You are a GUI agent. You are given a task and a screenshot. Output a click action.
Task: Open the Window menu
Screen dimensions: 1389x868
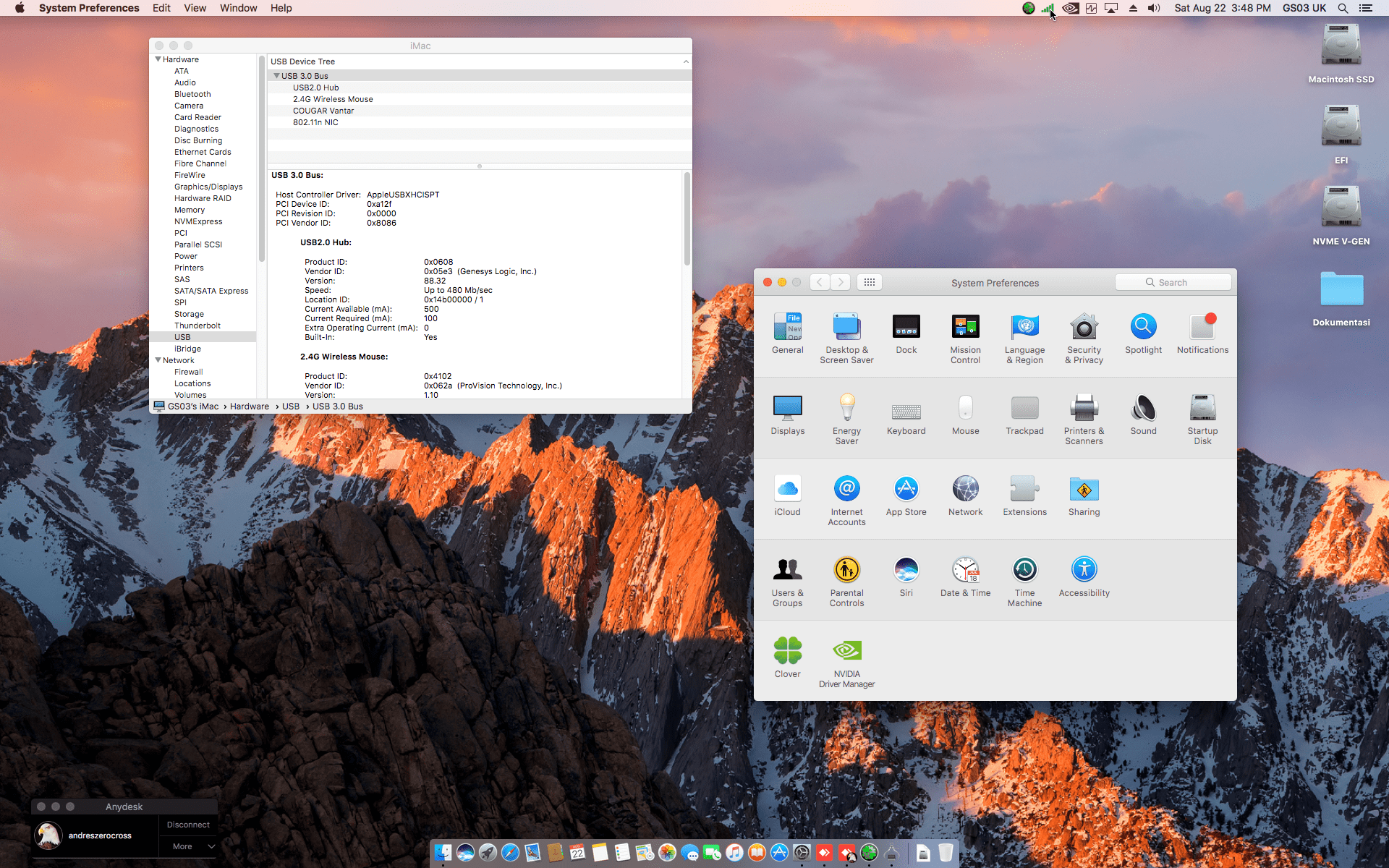point(238,8)
